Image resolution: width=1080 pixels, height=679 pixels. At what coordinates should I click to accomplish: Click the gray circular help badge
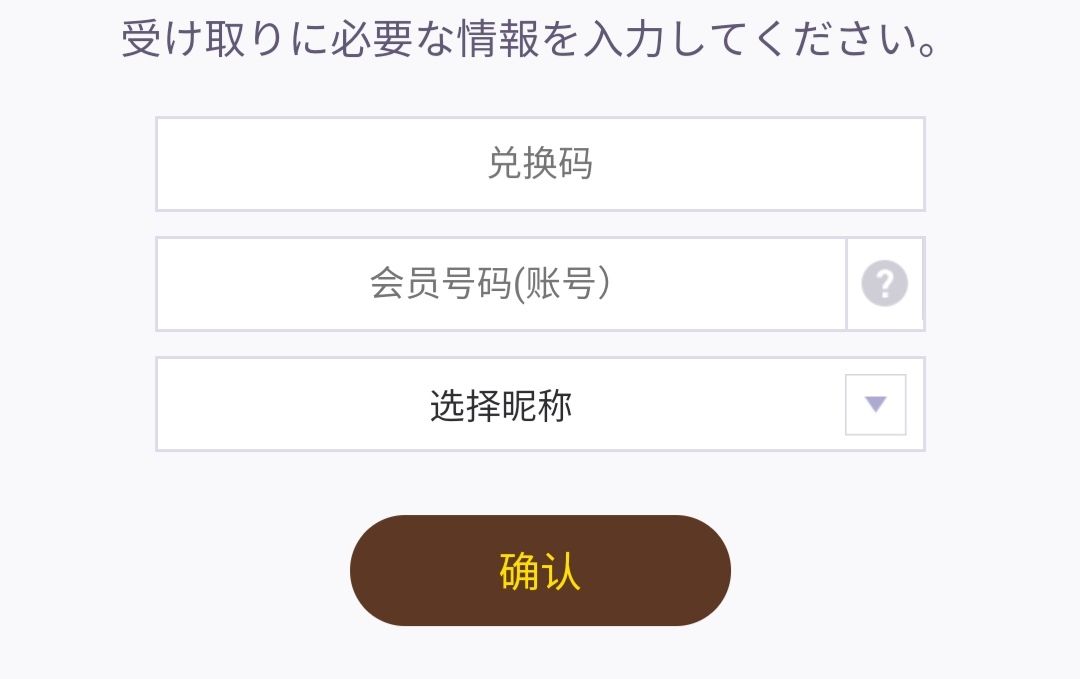[x=884, y=284]
